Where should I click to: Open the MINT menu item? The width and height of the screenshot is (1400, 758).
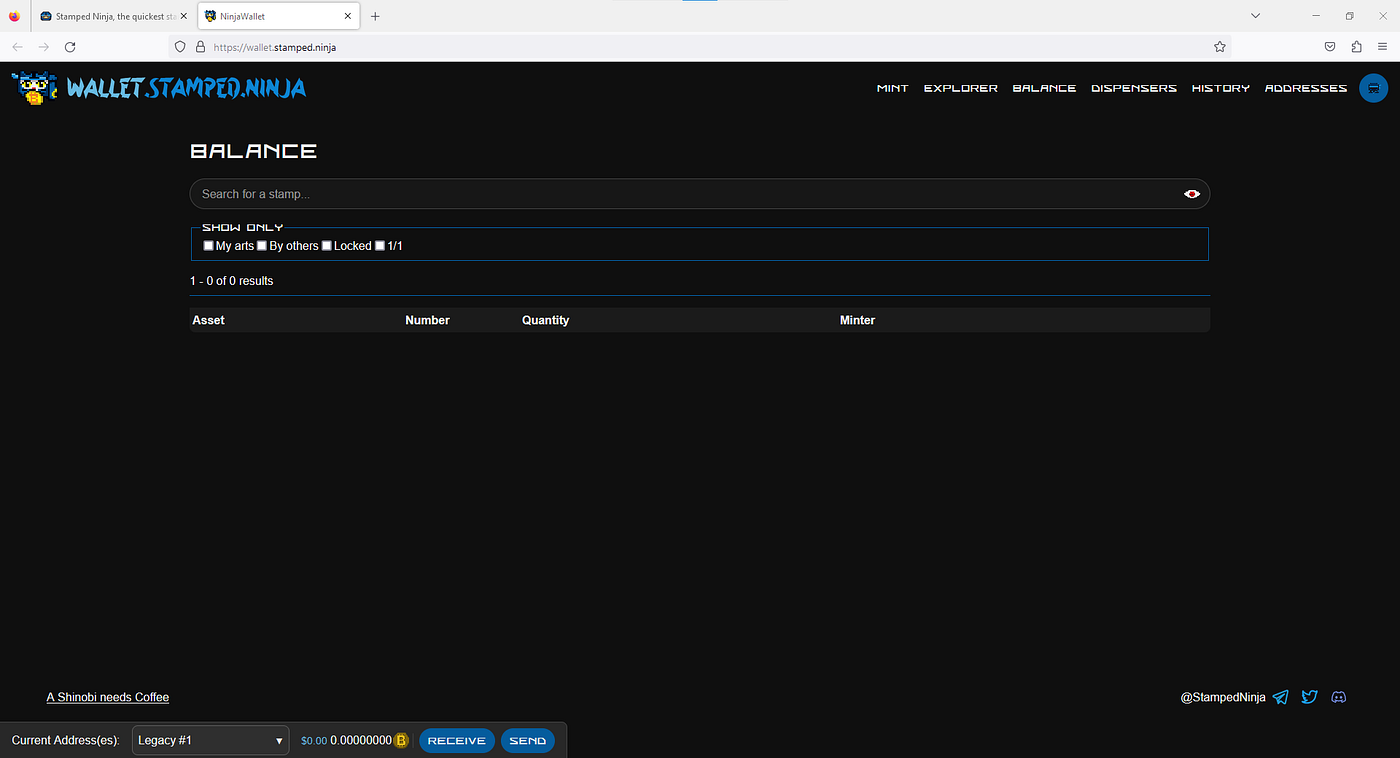coord(893,88)
